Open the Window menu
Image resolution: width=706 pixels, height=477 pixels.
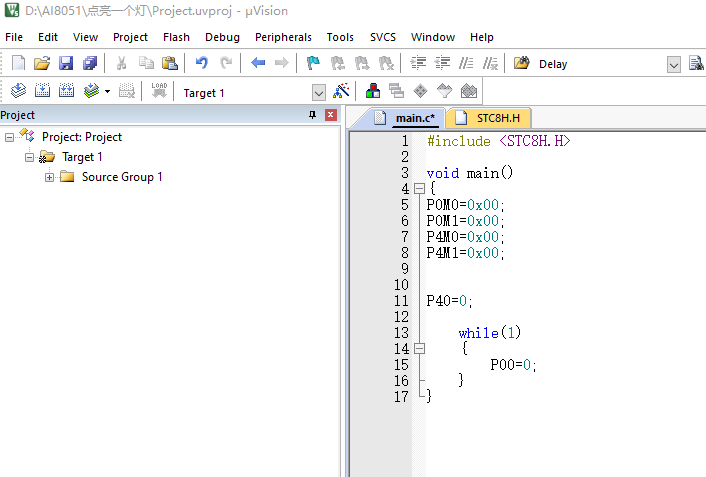coord(433,37)
